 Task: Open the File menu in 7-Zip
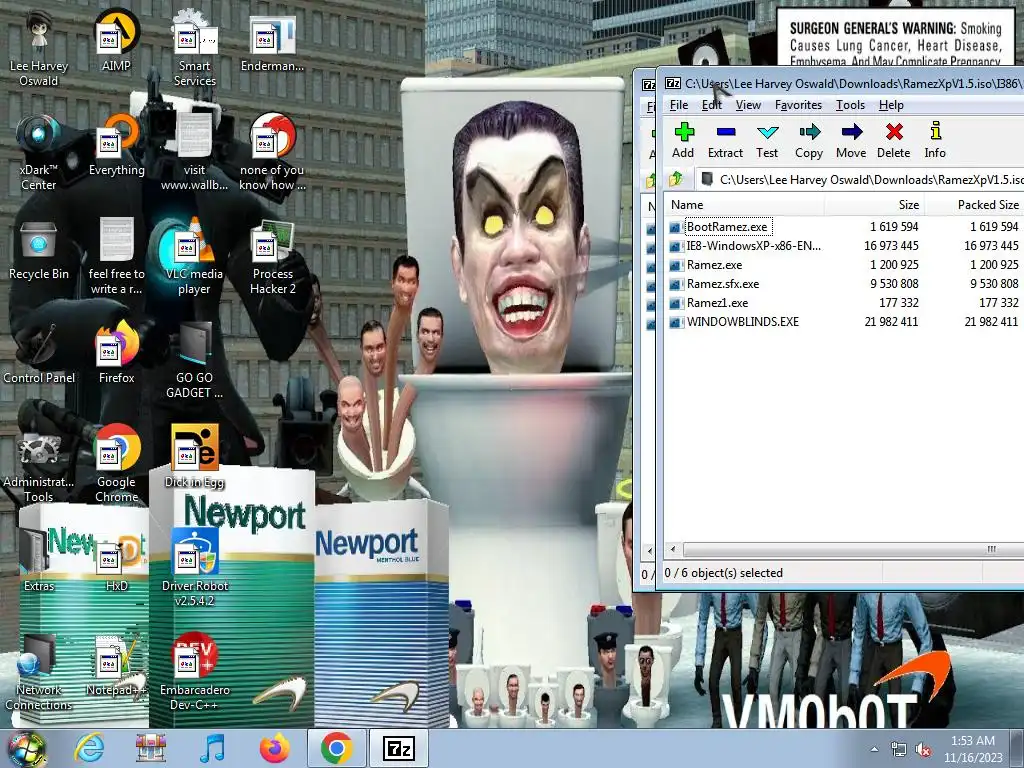[679, 105]
